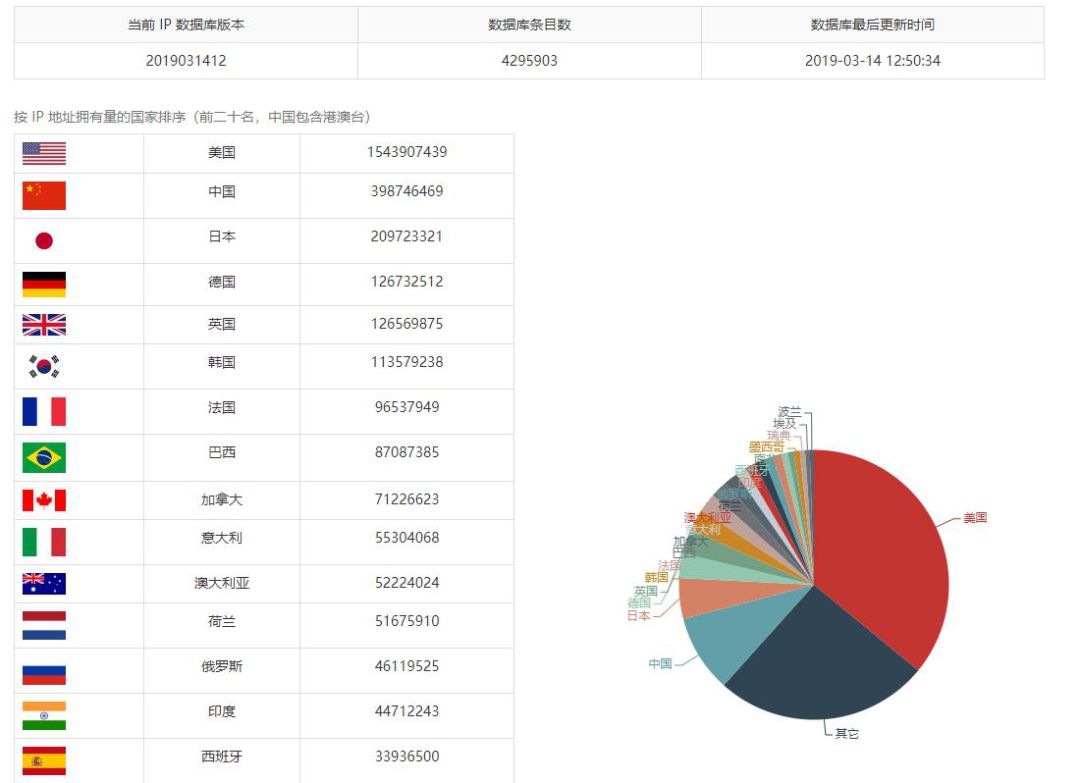Click the United States flag icon
The height and width of the screenshot is (783, 1080).
pos(44,154)
